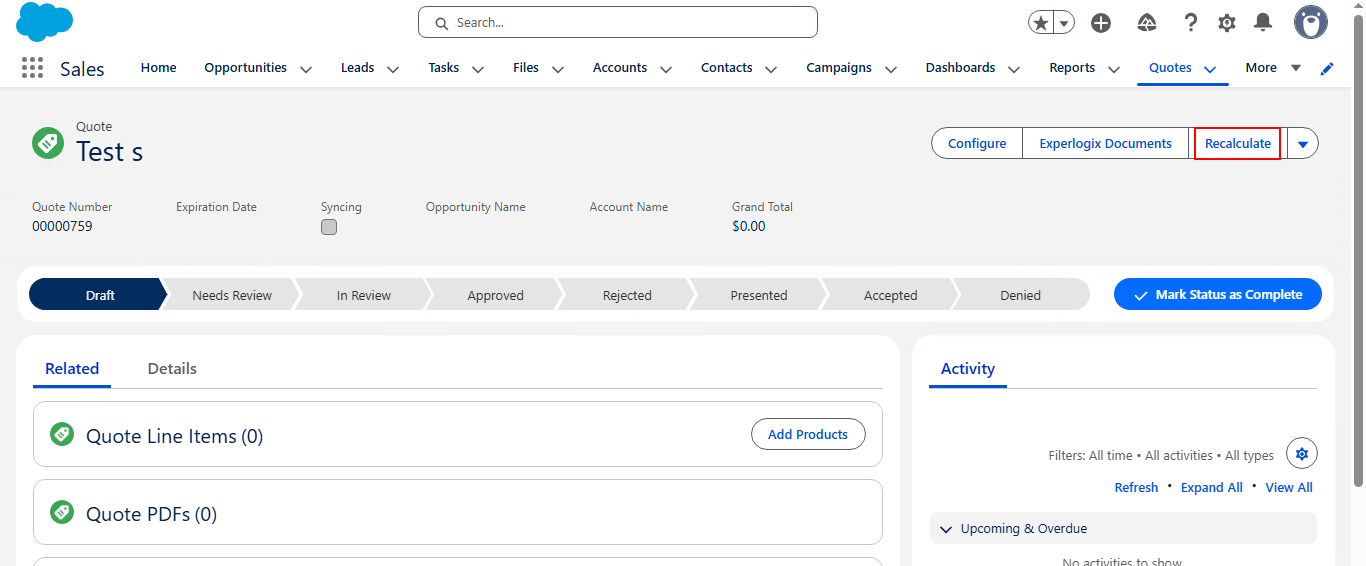The height and width of the screenshot is (566, 1366).
Task: Click the Refresh activity link
Action: point(1136,488)
